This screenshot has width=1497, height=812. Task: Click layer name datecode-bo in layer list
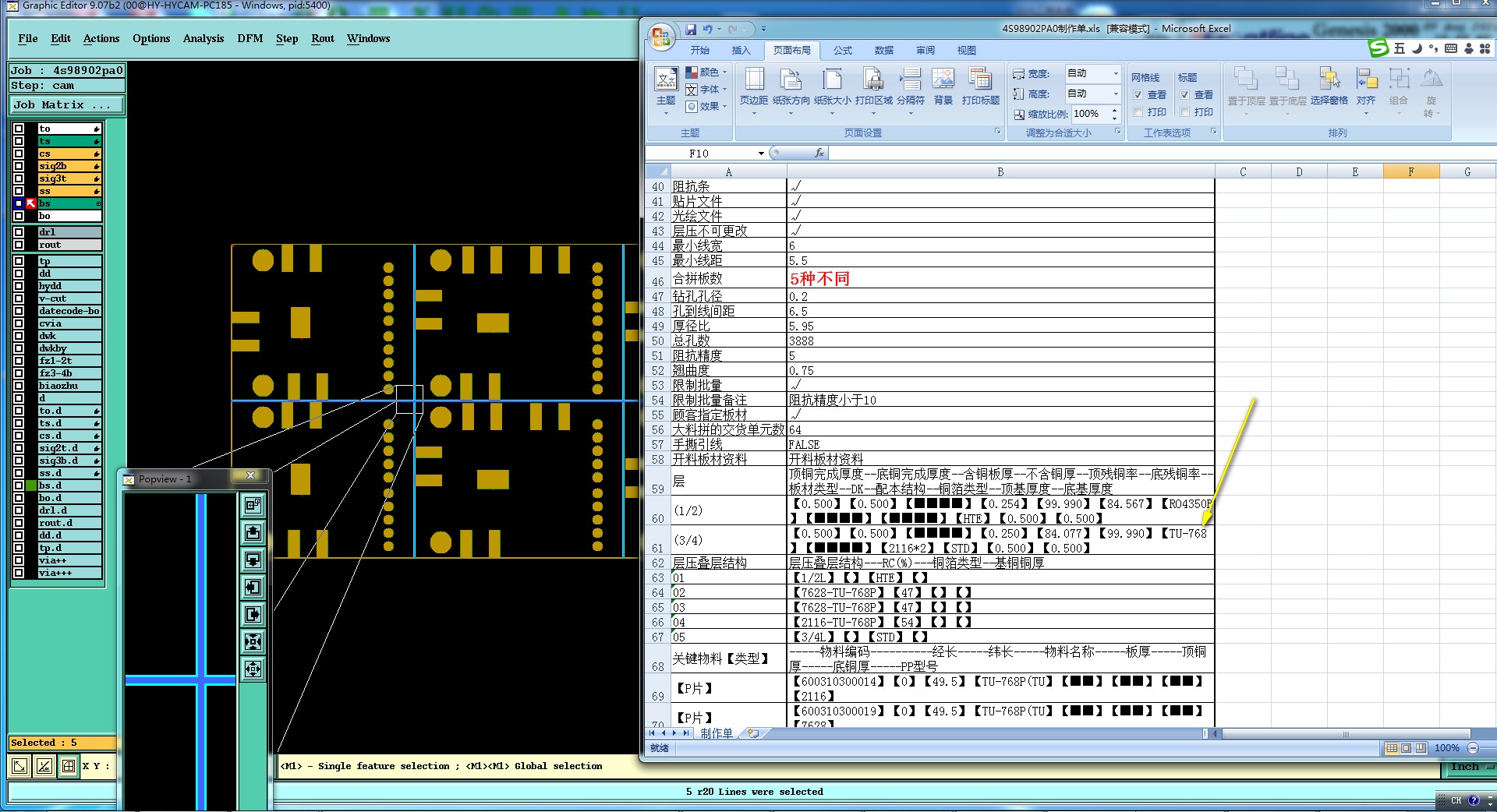[69, 311]
